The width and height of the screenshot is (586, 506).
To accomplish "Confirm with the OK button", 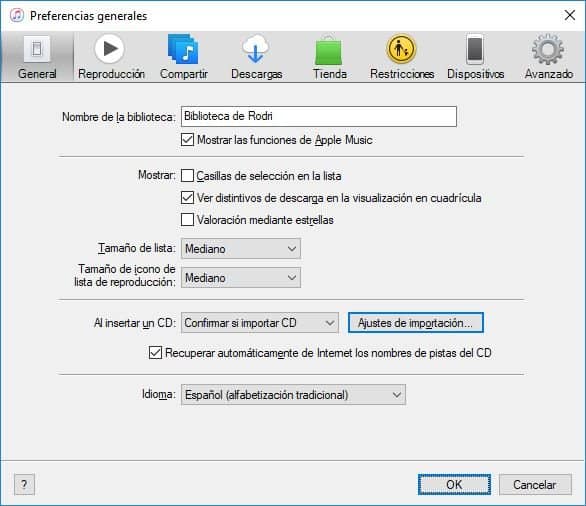I will point(454,484).
